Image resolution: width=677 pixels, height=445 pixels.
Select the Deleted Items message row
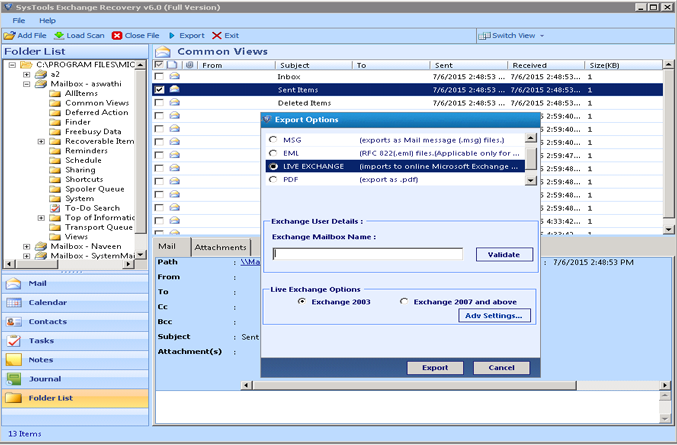(x=408, y=103)
